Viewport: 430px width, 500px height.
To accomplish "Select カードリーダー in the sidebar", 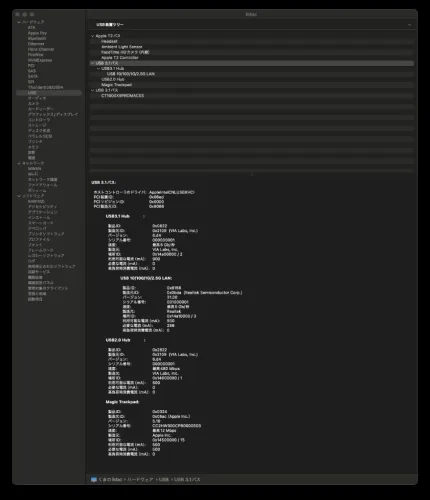I will 40,109.
